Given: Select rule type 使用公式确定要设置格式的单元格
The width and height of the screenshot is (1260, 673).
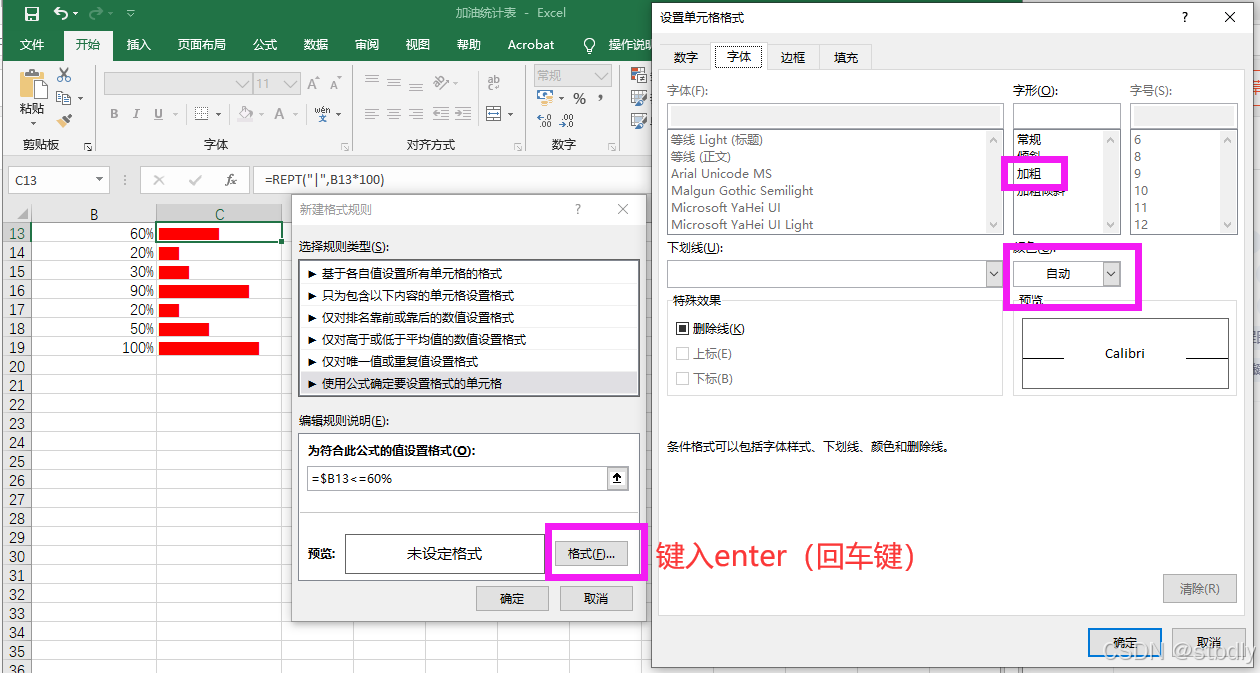Looking at the screenshot, I should (x=468, y=383).
